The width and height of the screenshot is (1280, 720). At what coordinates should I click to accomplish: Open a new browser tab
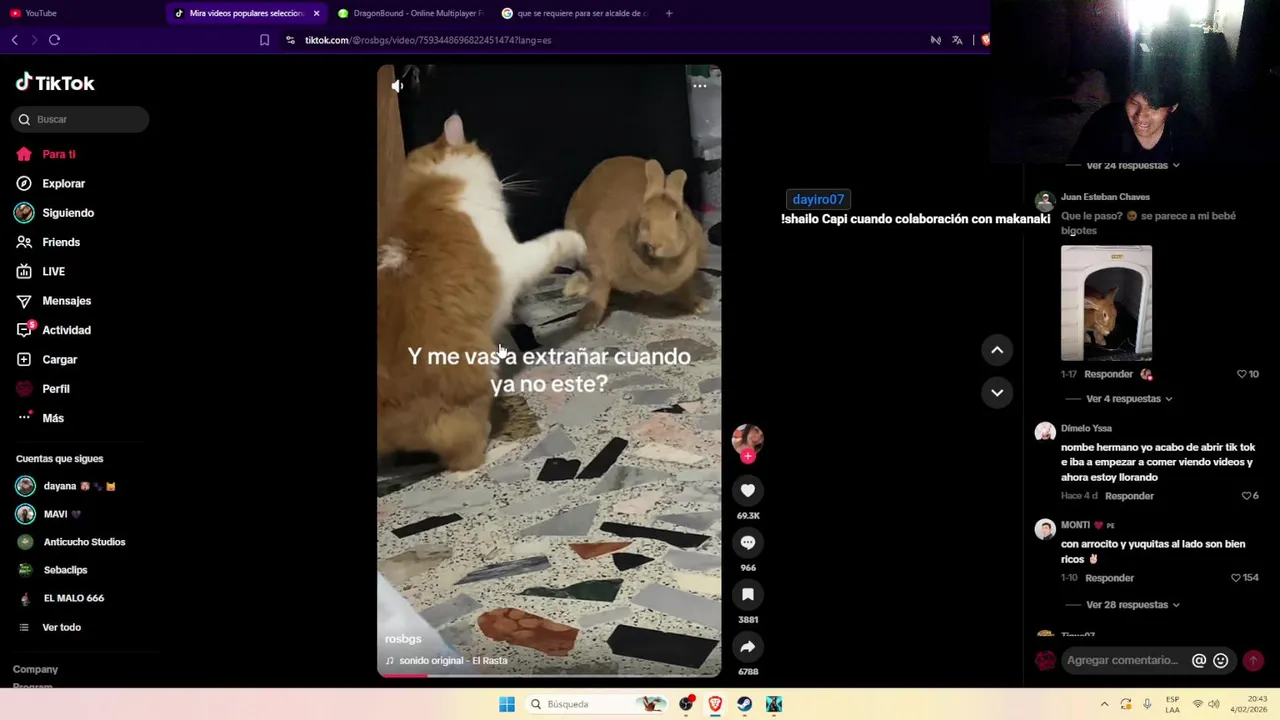tap(669, 13)
